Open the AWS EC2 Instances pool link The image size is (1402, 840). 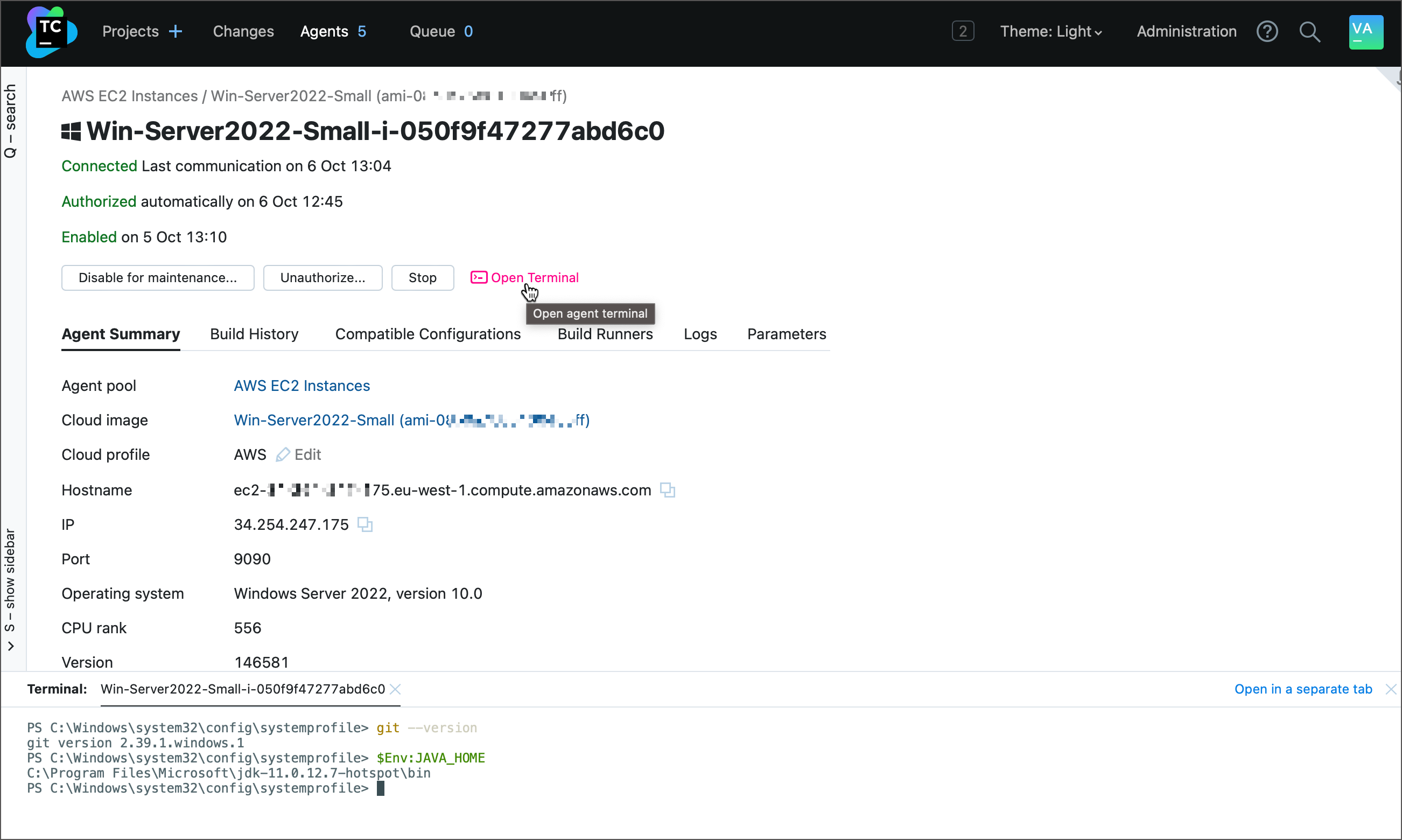301,386
